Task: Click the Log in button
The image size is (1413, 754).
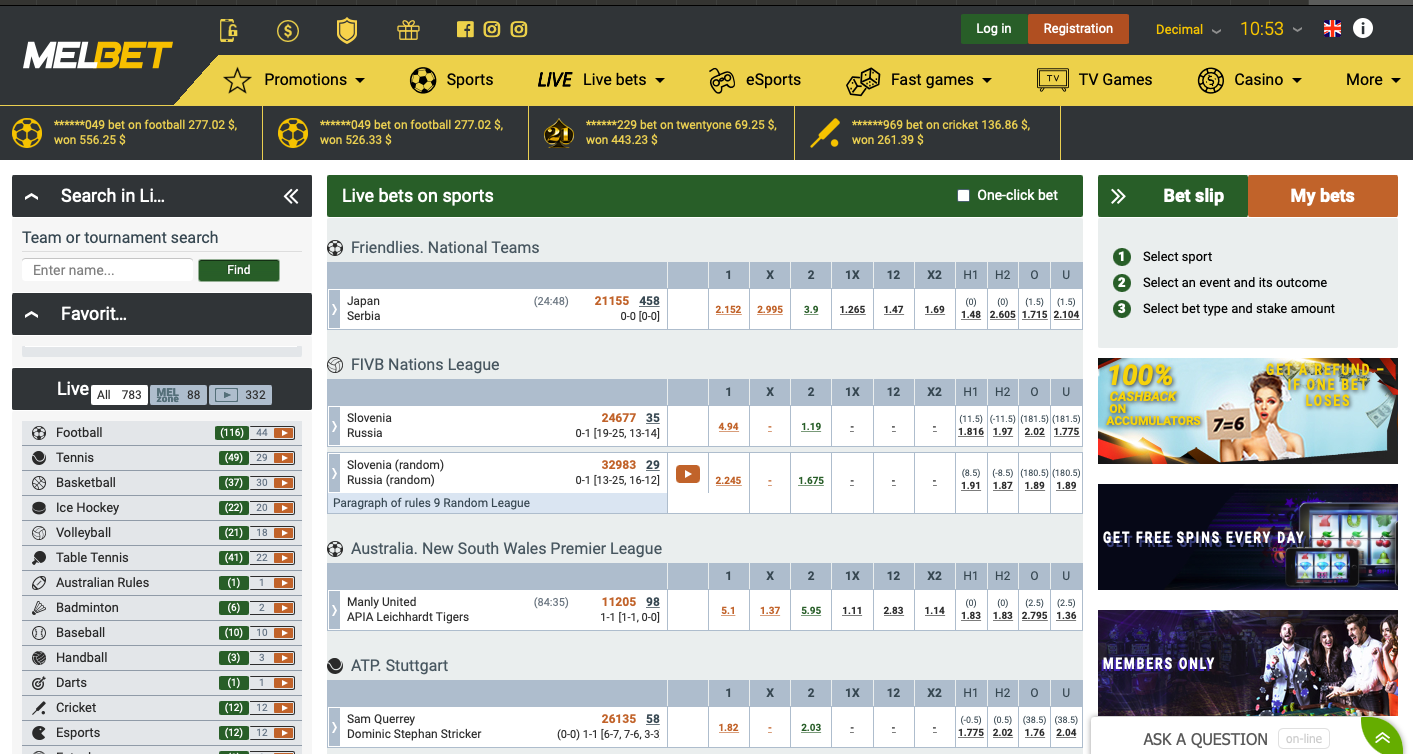Action: (993, 29)
